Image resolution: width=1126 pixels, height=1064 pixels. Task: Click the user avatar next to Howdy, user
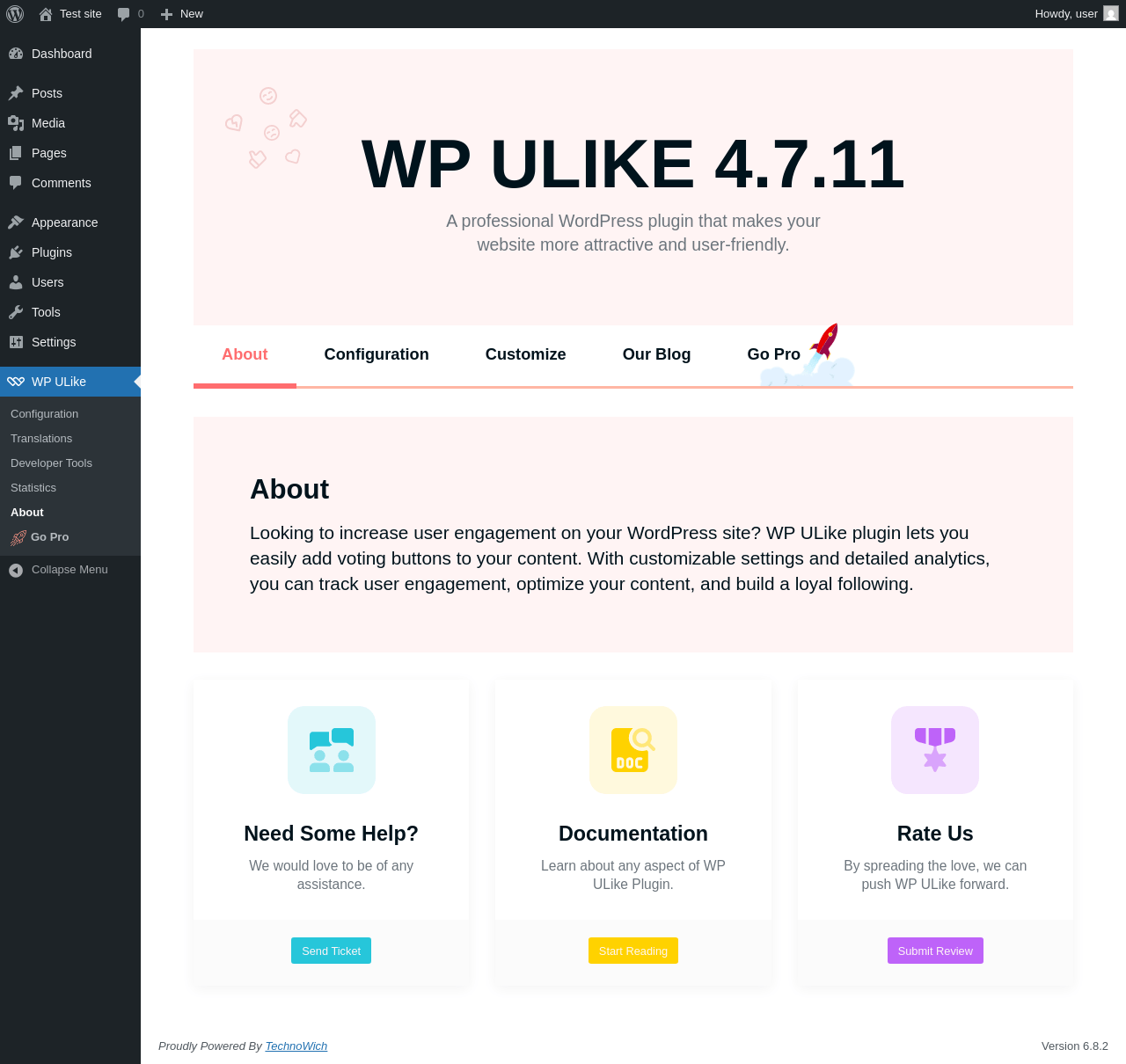[1111, 14]
